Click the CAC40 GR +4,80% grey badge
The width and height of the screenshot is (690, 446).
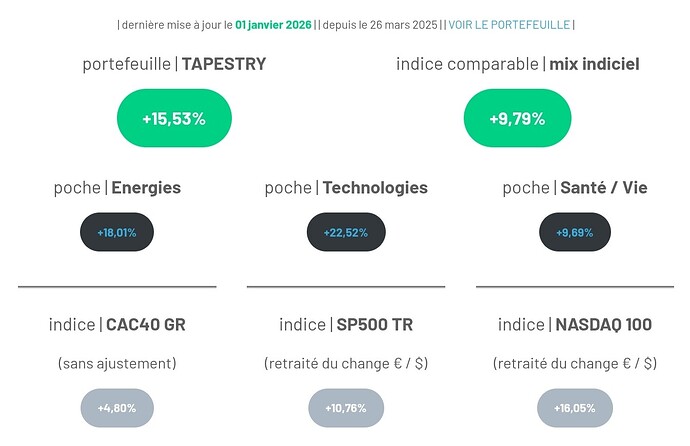click(x=117, y=408)
